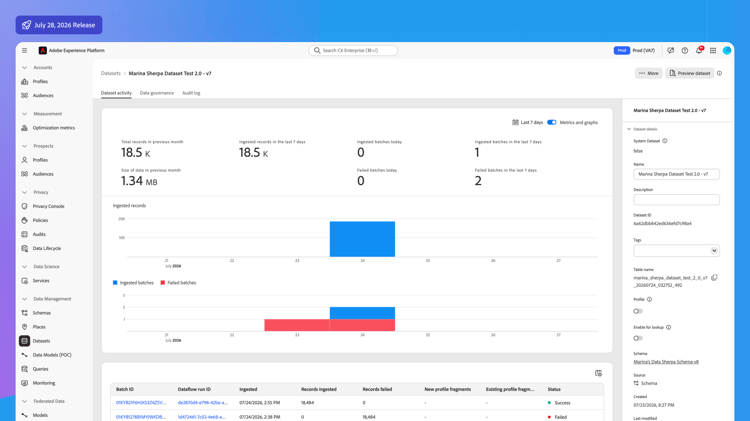Toggle Metrics and graphs switch

551,122
